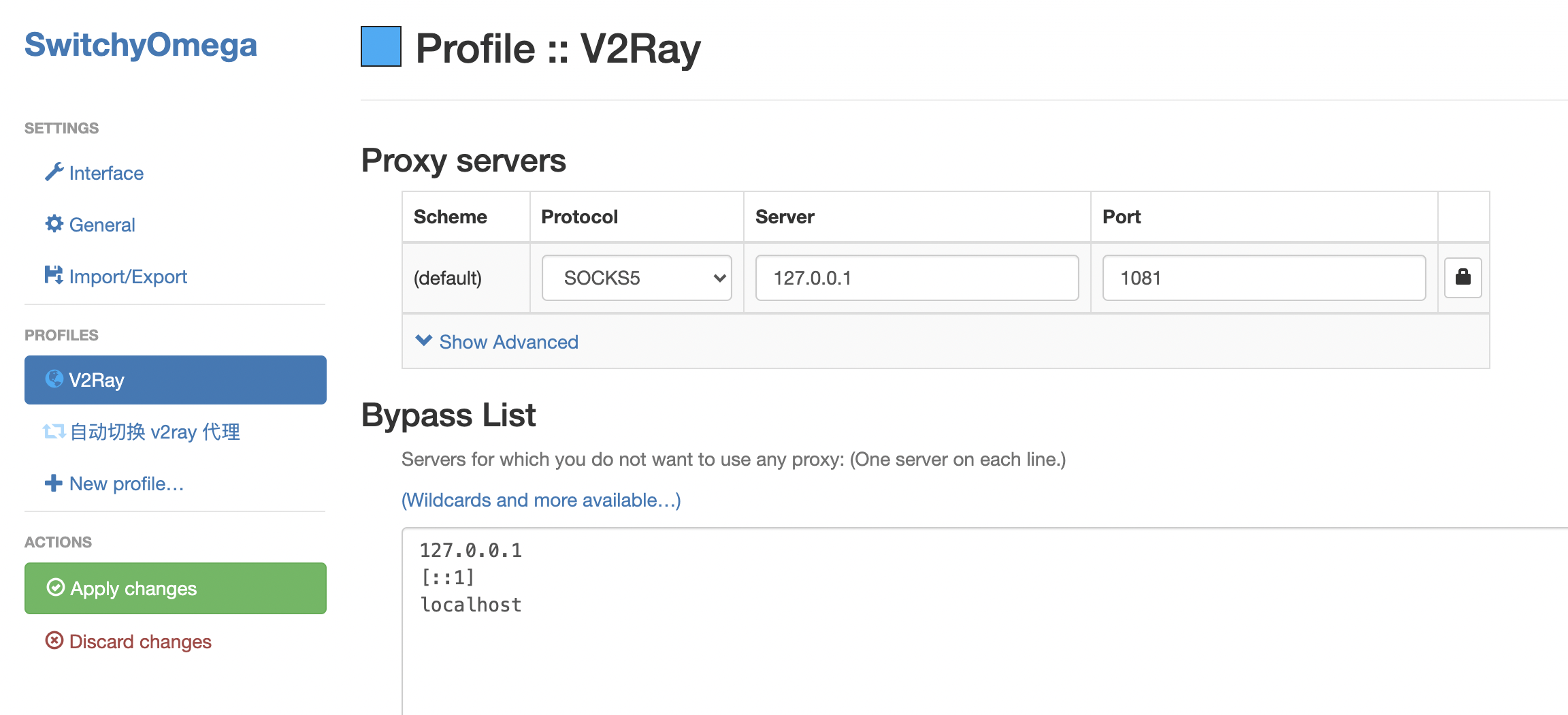
Task: Click the PROFILES section label
Action: (61, 335)
